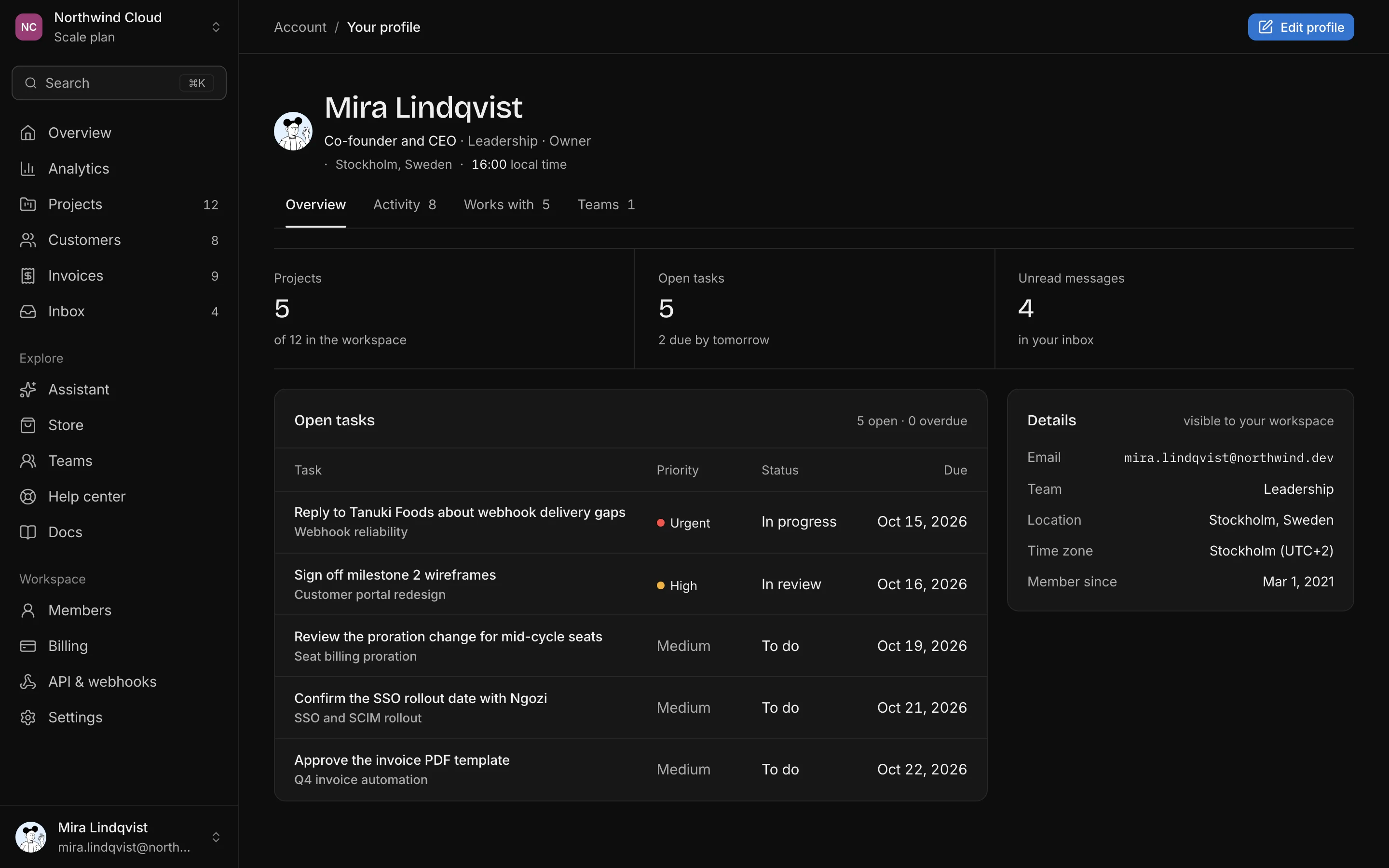Click the API & webhooks icon
The image size is (1389, 868).
click(x=27, y=681)
